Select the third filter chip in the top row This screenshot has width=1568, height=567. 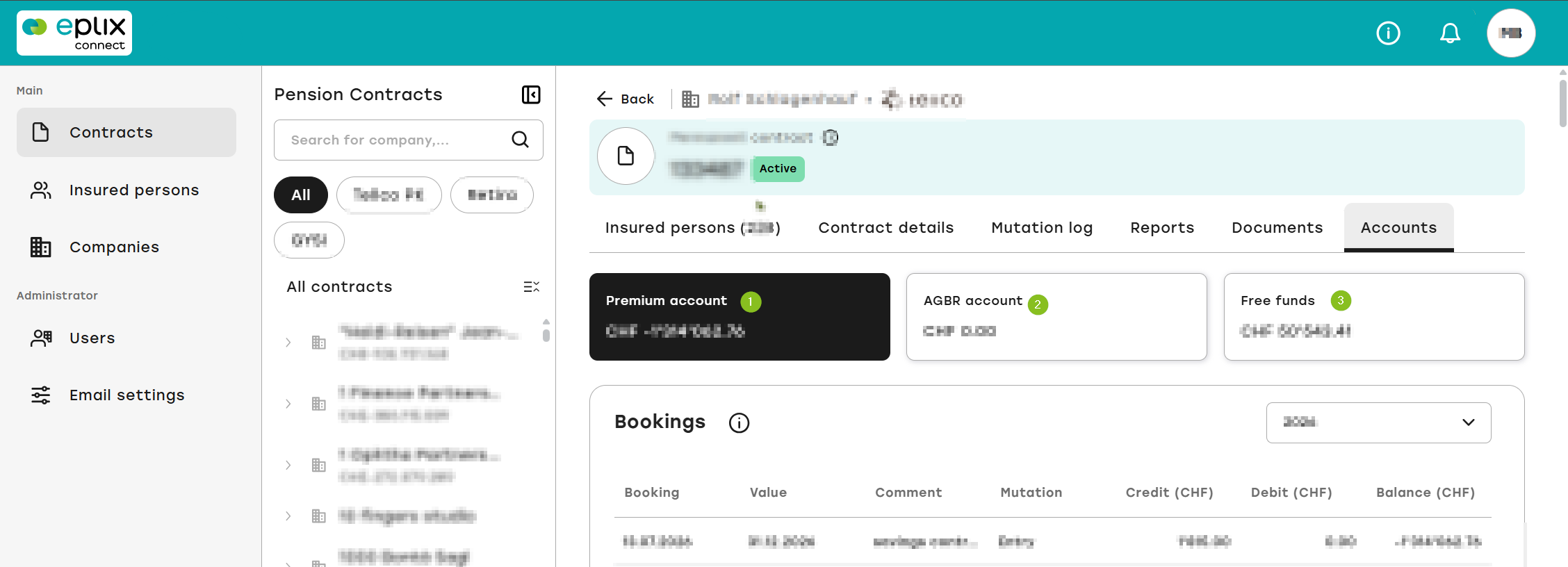[x=492, y=195]
